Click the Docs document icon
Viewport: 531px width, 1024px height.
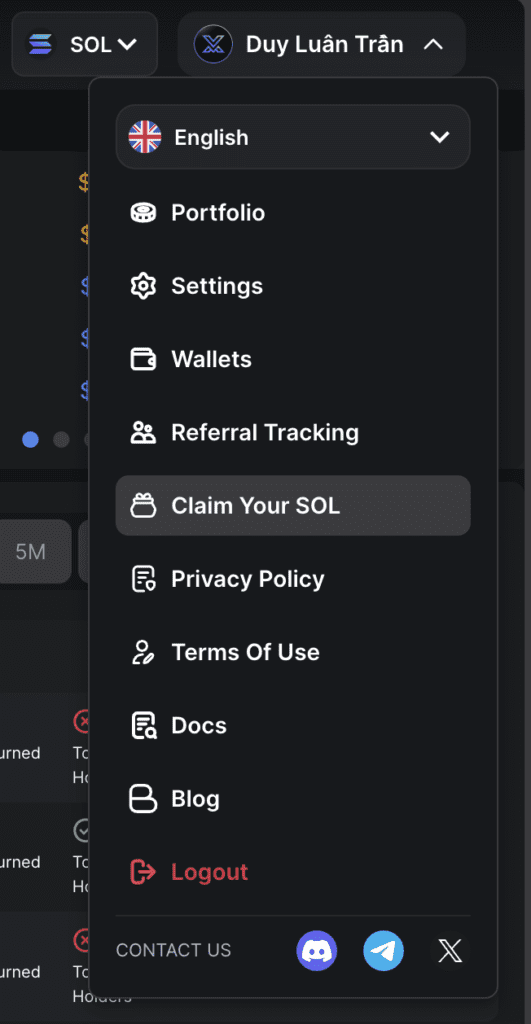point(144,726)
